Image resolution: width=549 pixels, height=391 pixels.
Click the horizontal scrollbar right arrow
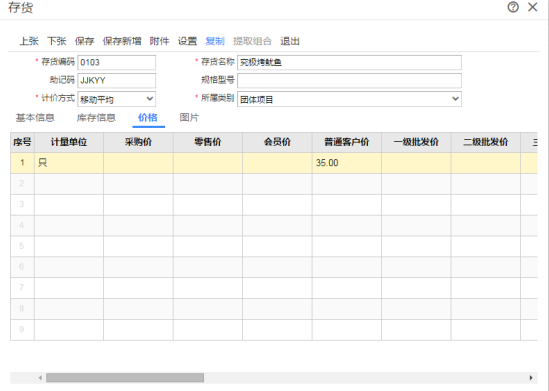(531, 378)
